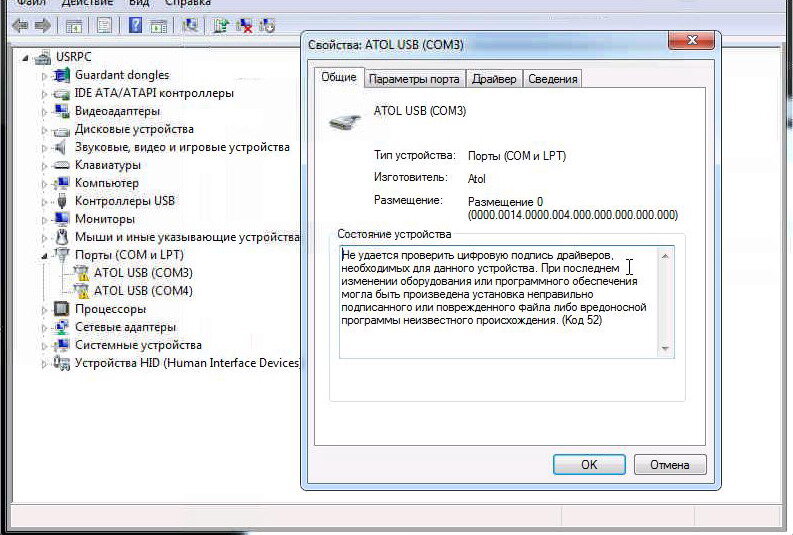Click the status box scrollbar up arrow

665,256
